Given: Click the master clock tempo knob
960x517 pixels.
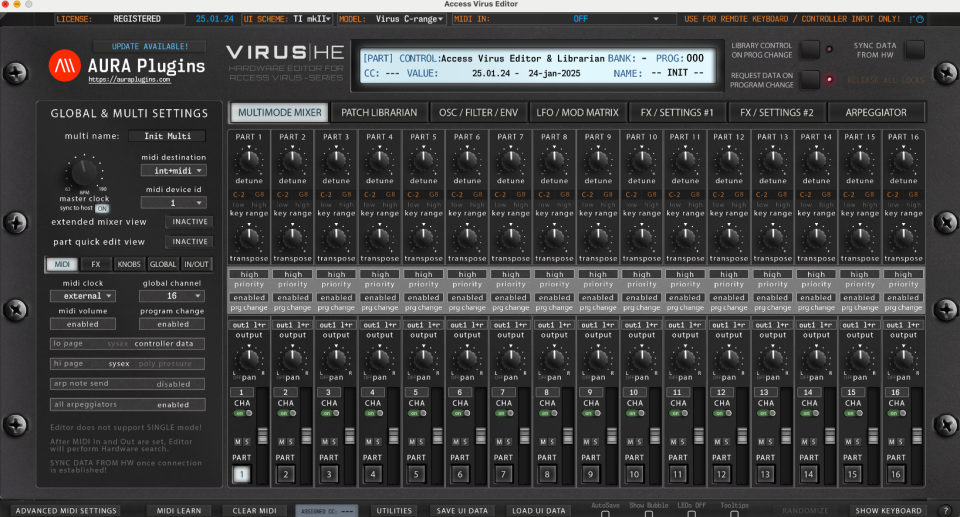Looking at the screenshot, I should point(84,172).
